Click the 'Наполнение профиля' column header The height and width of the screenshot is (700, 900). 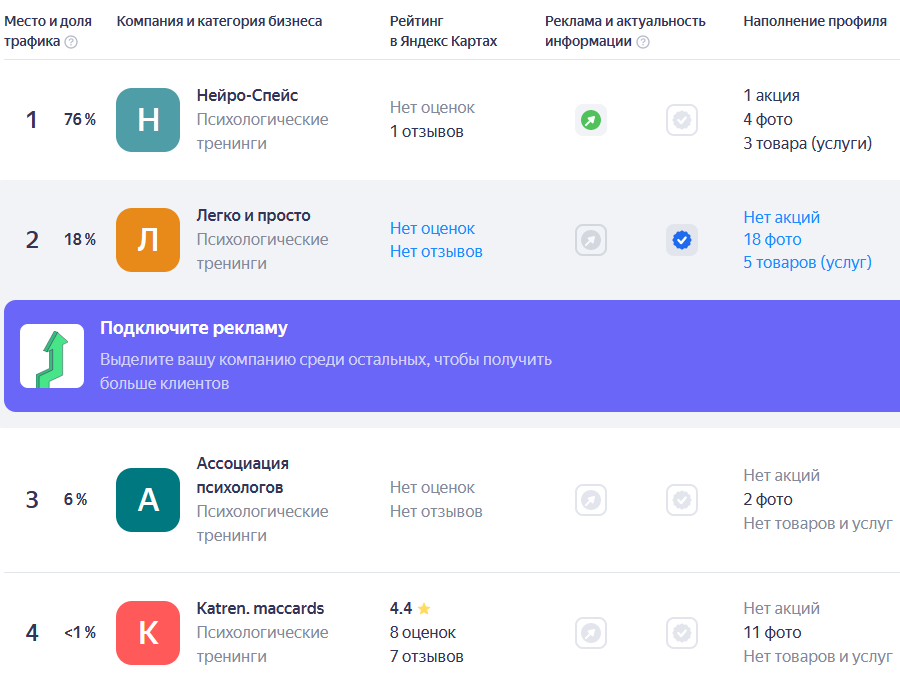(815, 21)
